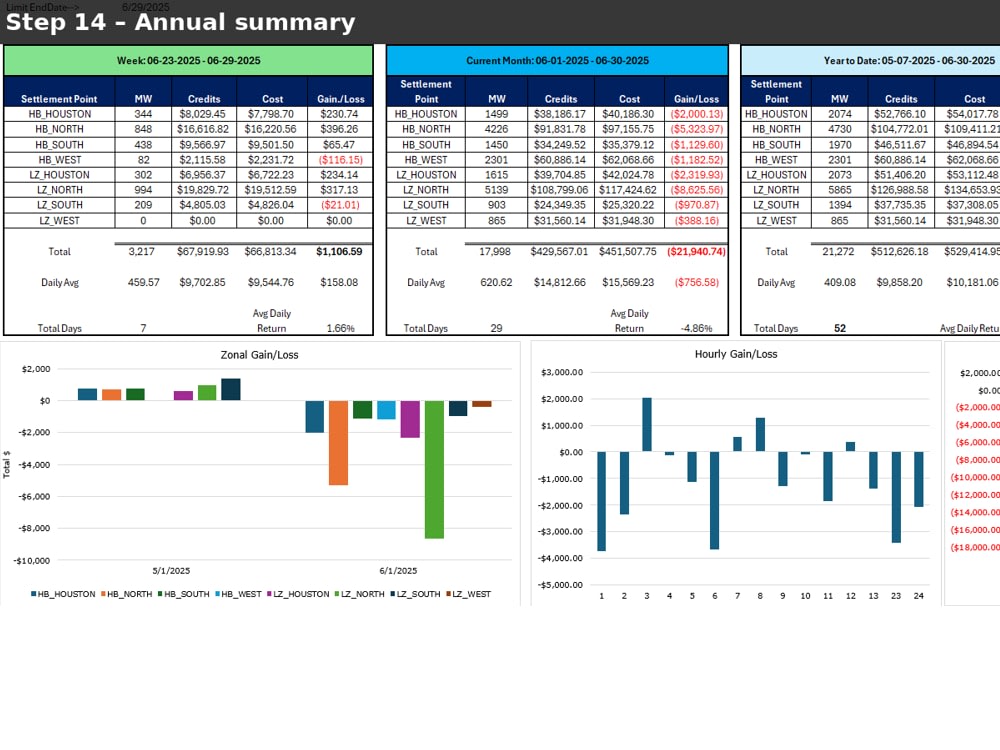Click the Week 06-23-2025 - 06-29-2025 header
The width and height of the screenshot is (1000, 750).
click(x=188, y=61)
